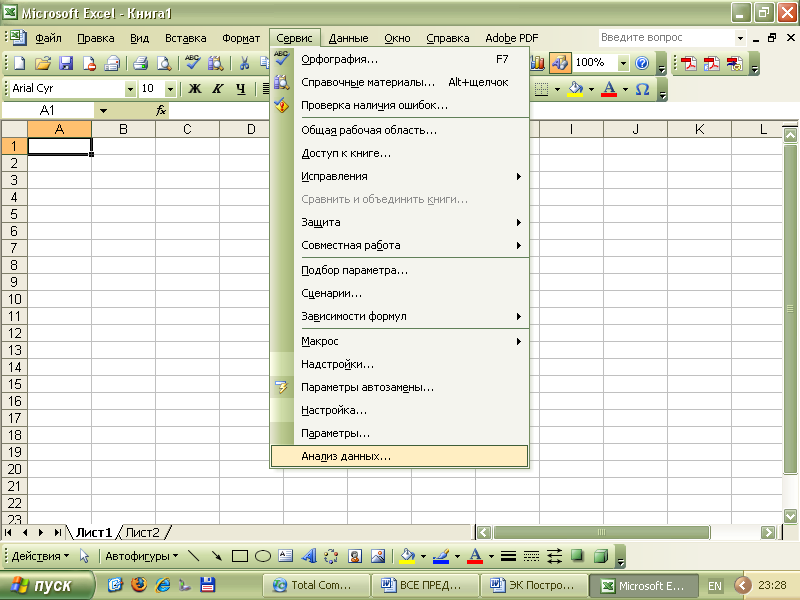This screenshot has width=800, height=600.
Task: Convert to Adobe PDF and email icon
Action: [712, 64]
